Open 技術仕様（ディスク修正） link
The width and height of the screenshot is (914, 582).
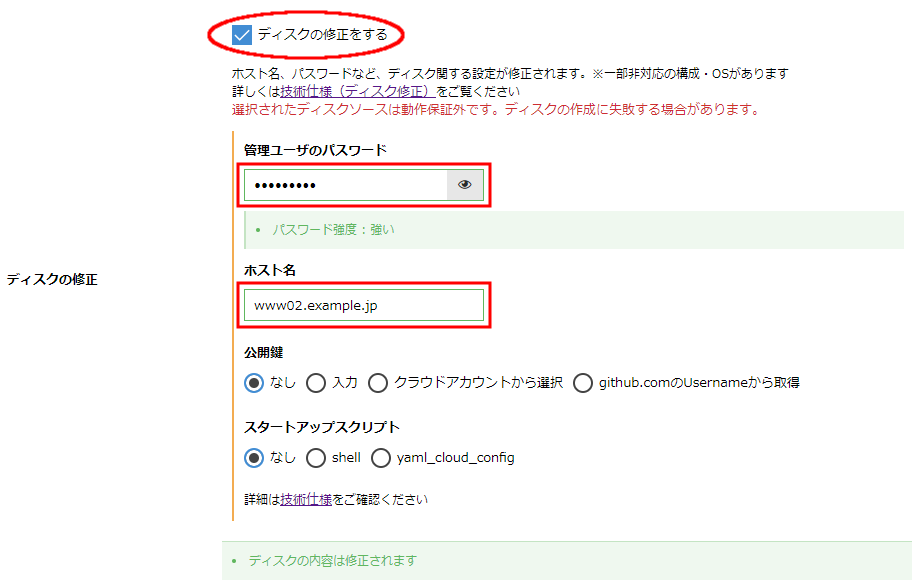tap(358, 91)
